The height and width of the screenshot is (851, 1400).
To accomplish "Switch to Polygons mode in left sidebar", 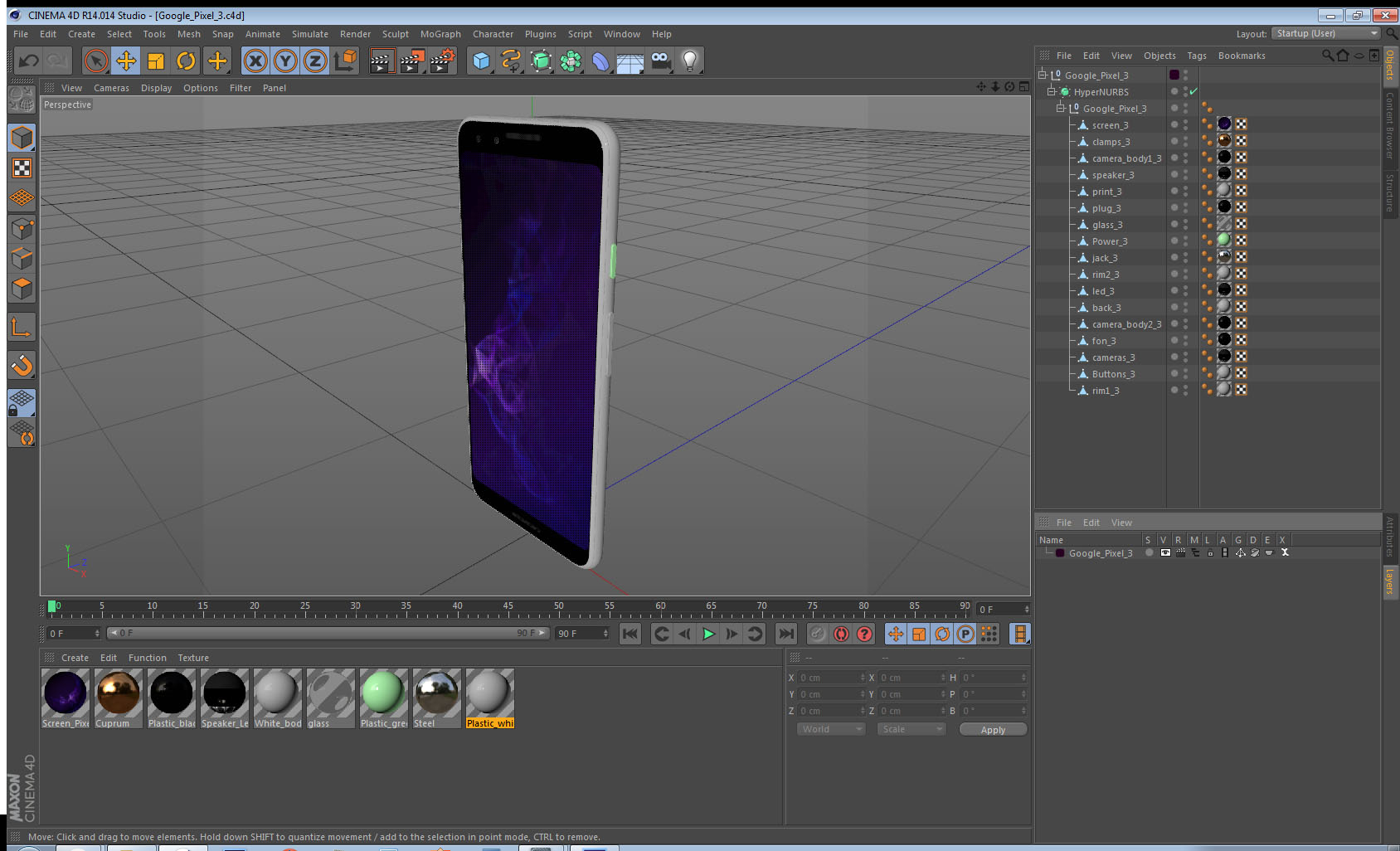I will [x=22, y=289].
